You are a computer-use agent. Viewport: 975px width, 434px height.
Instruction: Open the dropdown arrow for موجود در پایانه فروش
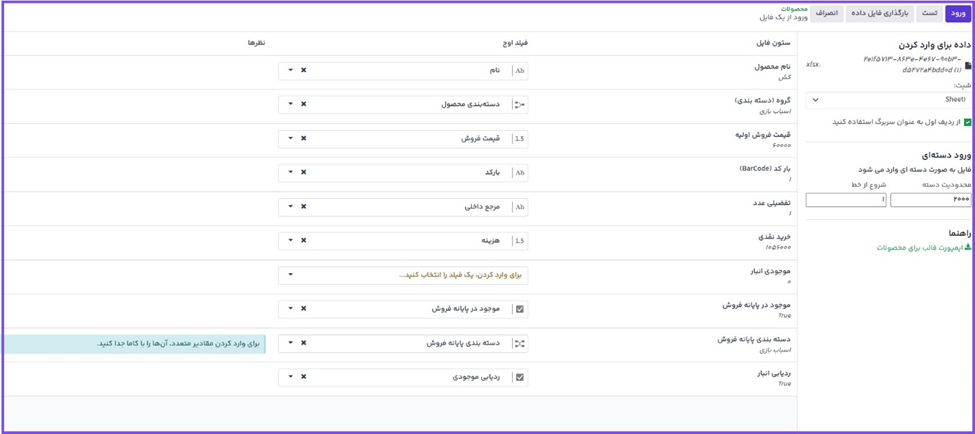291,309
